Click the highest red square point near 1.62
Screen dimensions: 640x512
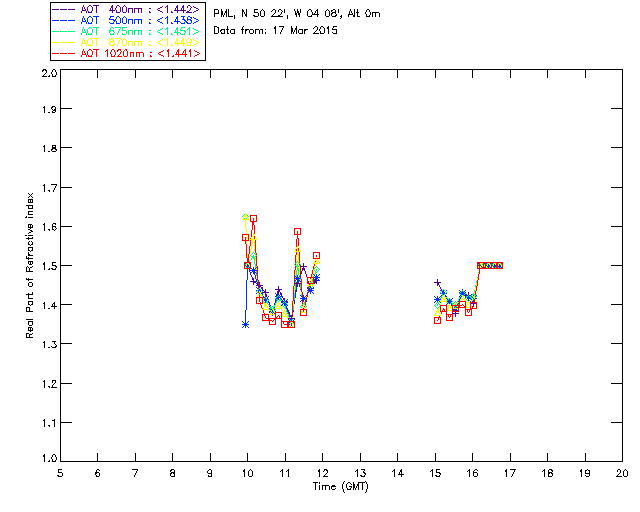[x=253, y=219]
